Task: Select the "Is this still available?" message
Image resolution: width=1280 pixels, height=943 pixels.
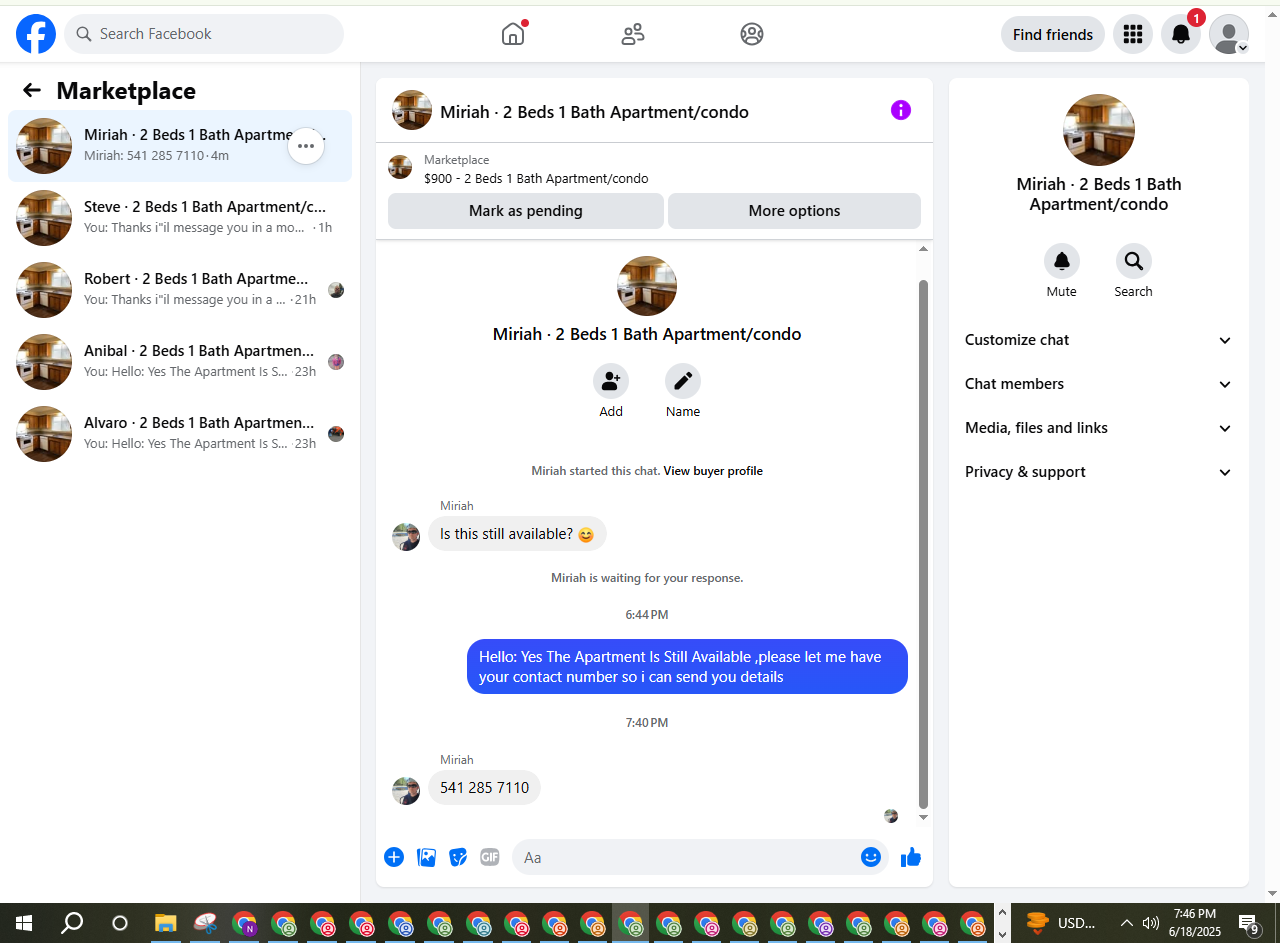Action: [517, 534]
